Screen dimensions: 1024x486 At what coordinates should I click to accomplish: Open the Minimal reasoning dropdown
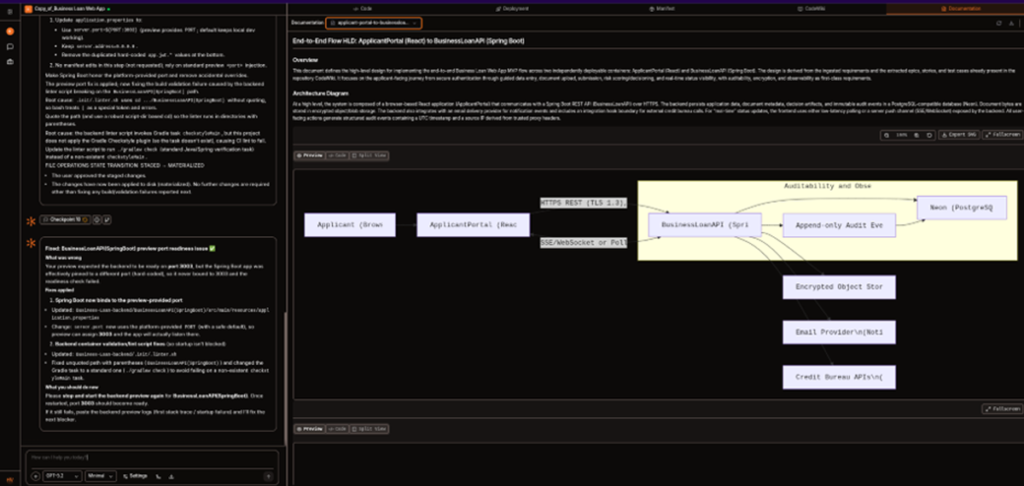101,476
